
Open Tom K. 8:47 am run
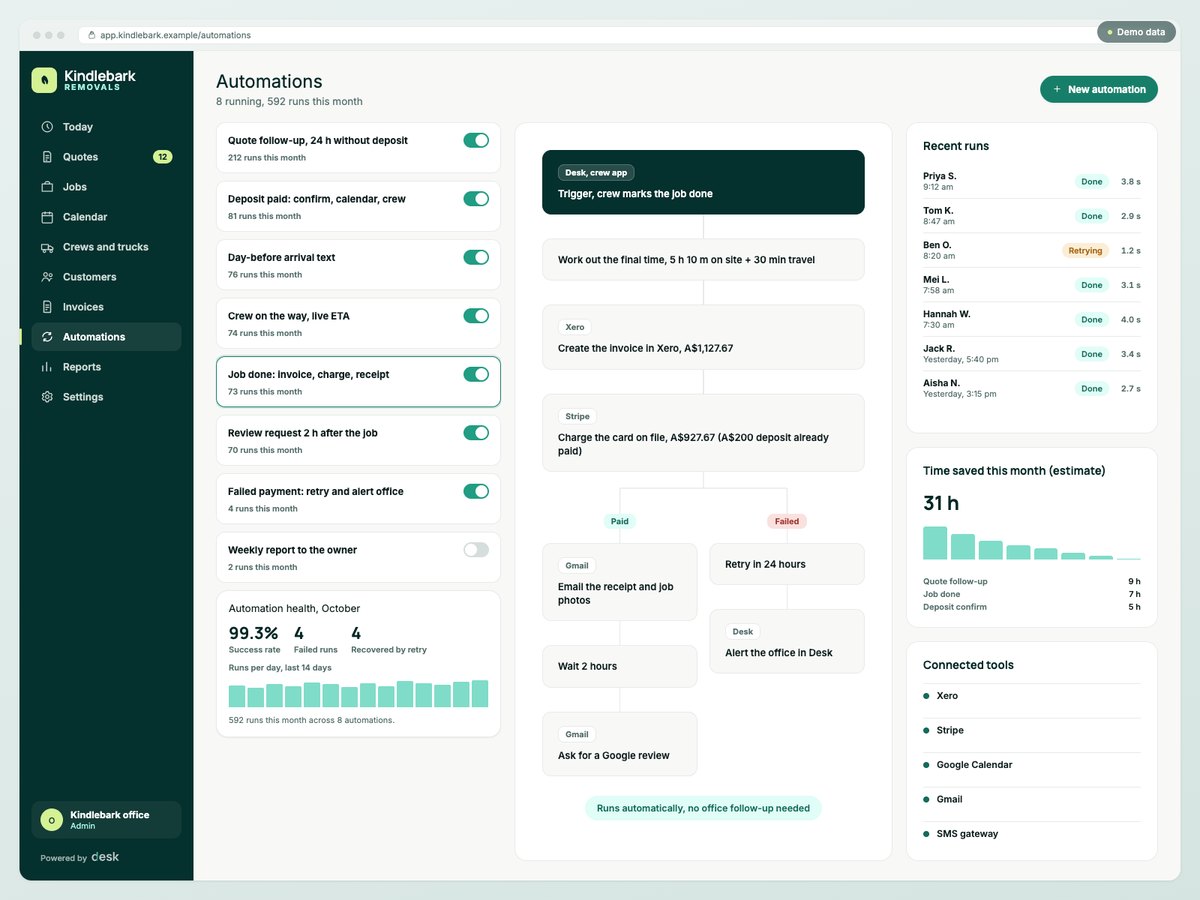1031,216
